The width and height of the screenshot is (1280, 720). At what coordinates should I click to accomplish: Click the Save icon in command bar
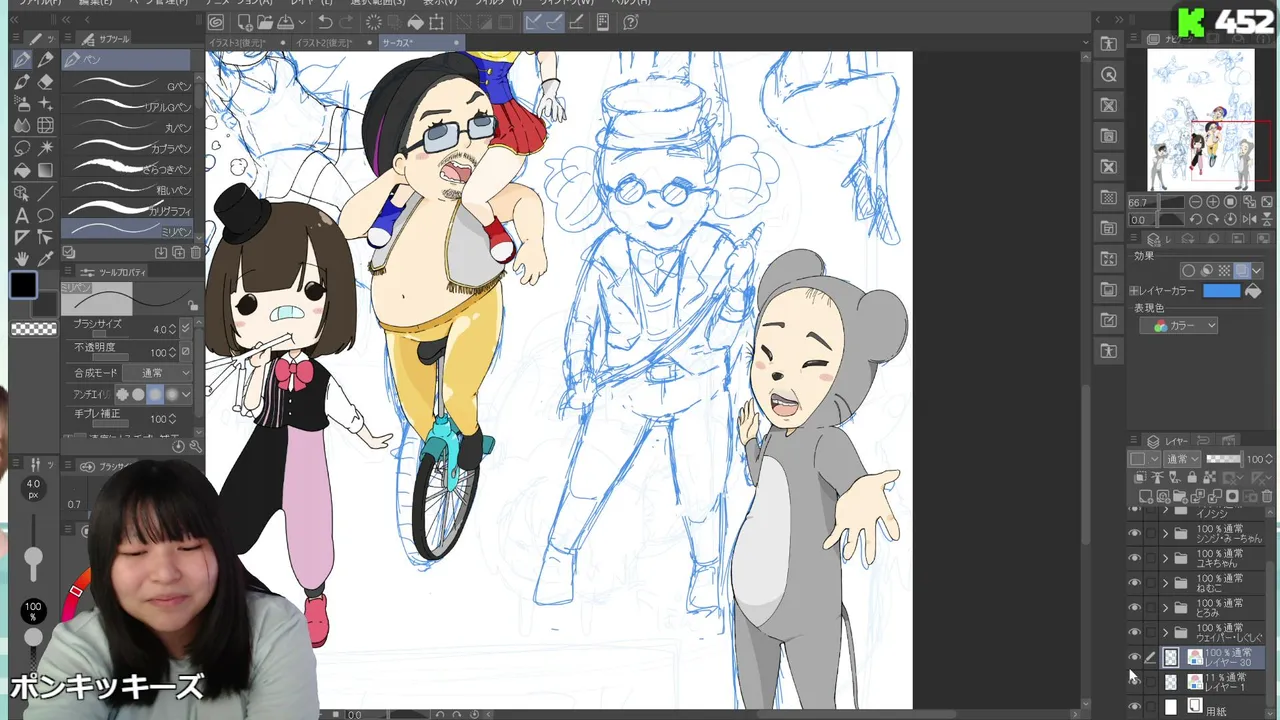(286, 22)
